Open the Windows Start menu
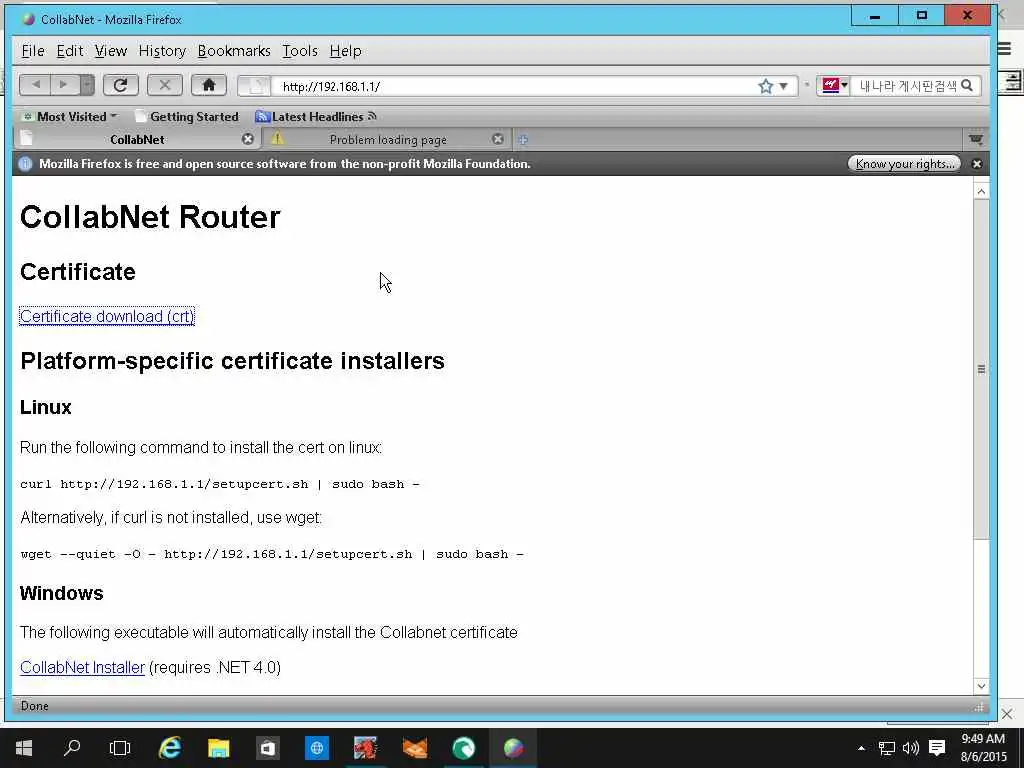1024x768 pixels. (24, 748)
